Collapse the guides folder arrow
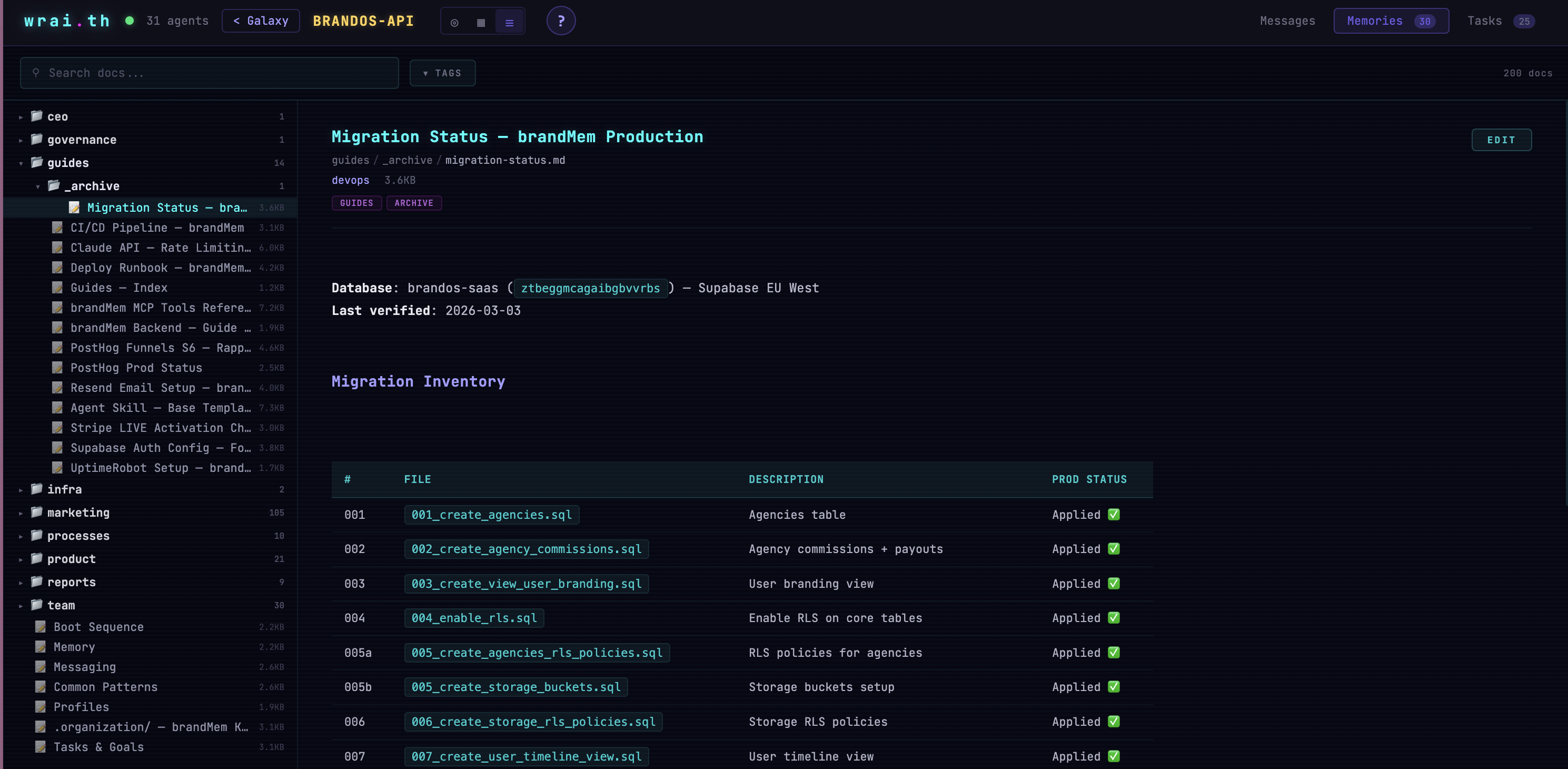 pyautogui.click(x=21, y=163)
